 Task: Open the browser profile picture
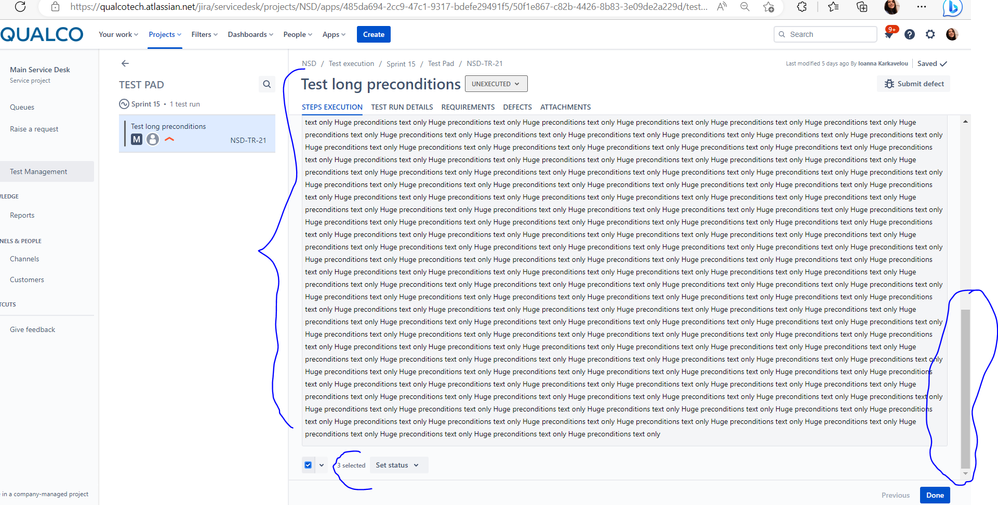[x=892, y=7]
